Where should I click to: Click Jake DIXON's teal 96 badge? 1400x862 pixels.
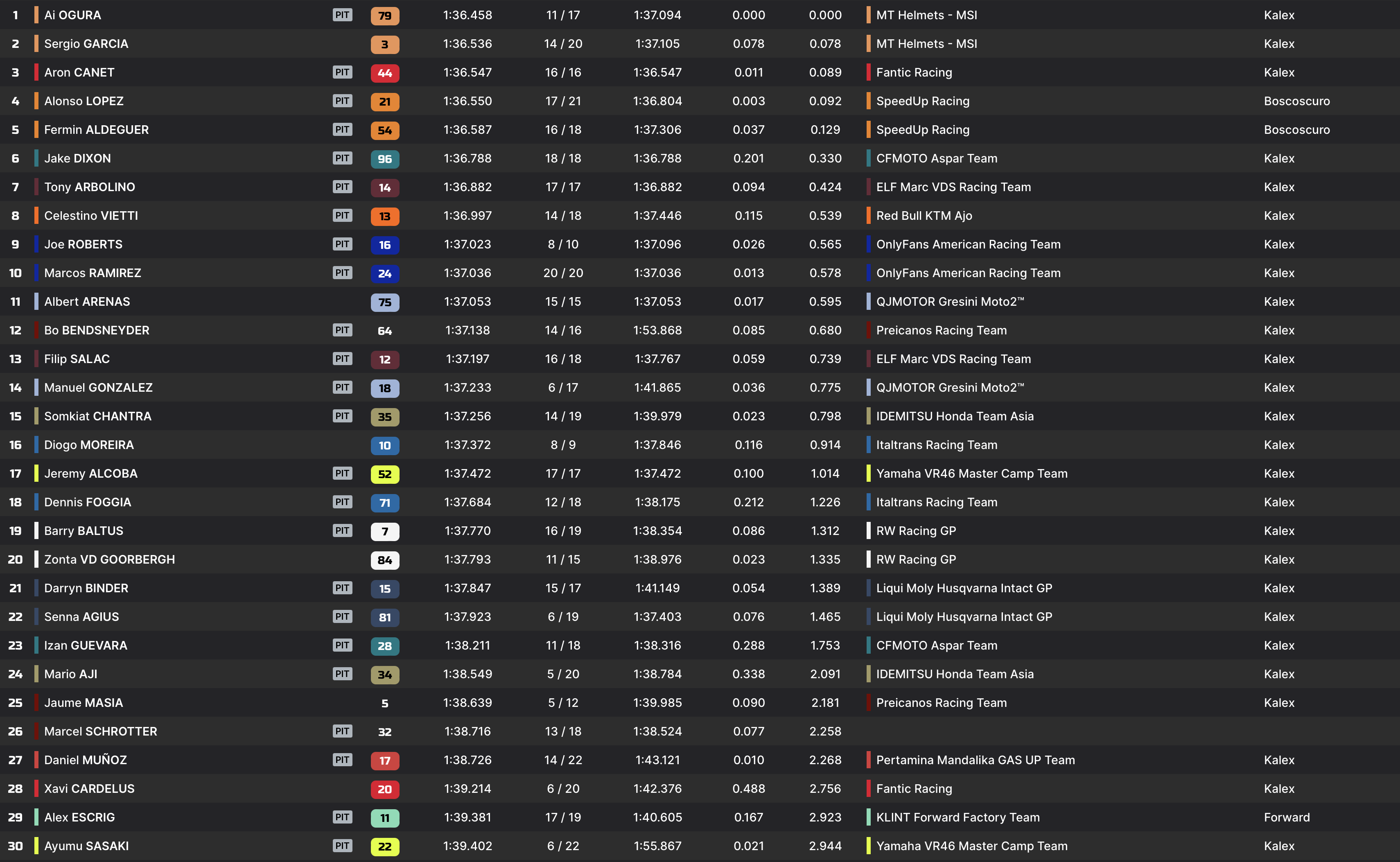point(385,159)
